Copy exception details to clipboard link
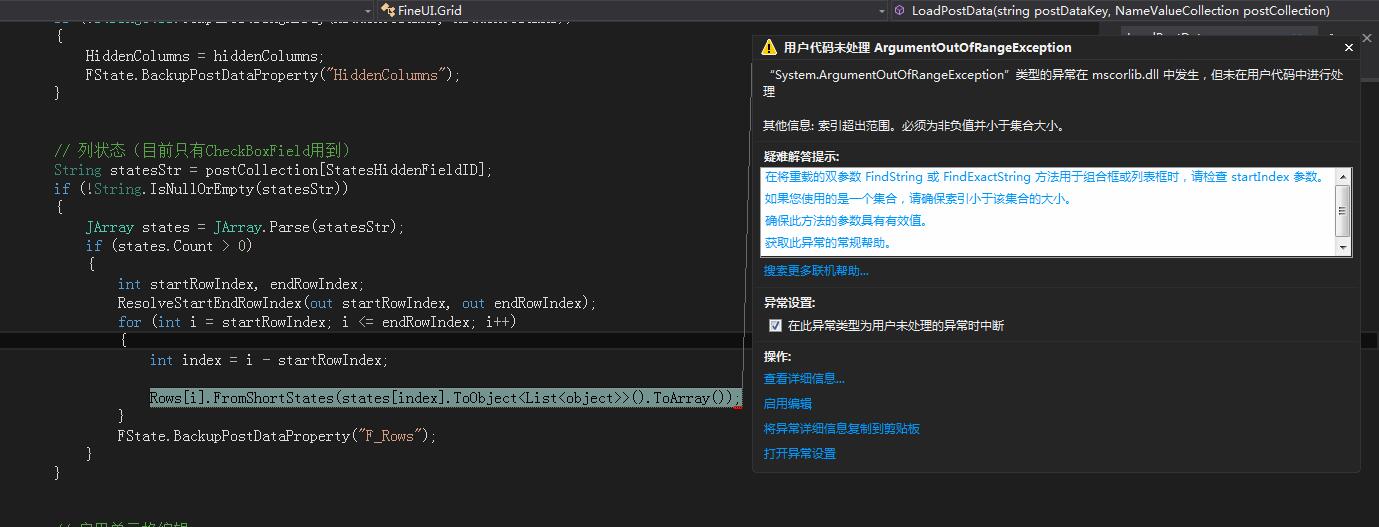The width and height of the screenshot is (1379, 527). (x=841, y=429)
